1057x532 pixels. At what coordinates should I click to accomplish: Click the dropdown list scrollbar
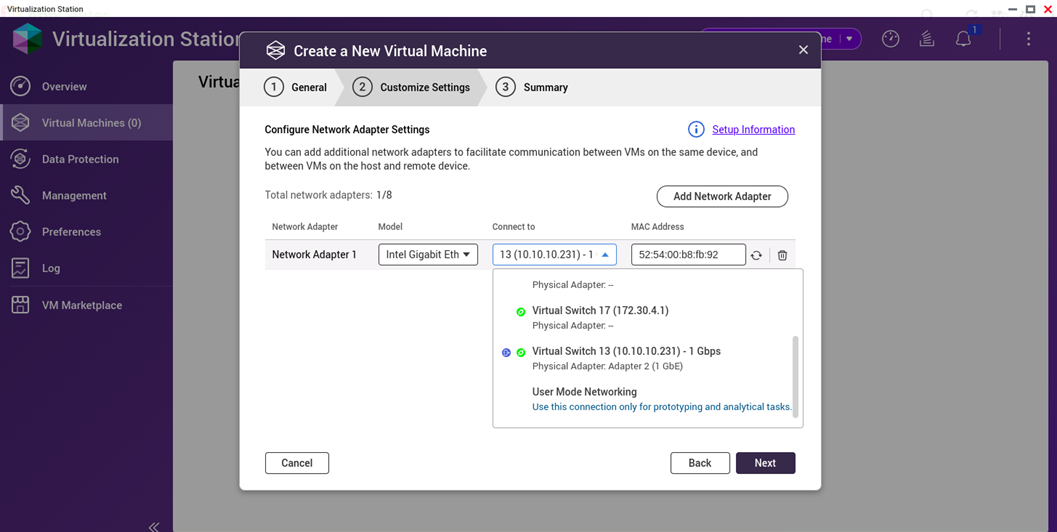[795, 376]
